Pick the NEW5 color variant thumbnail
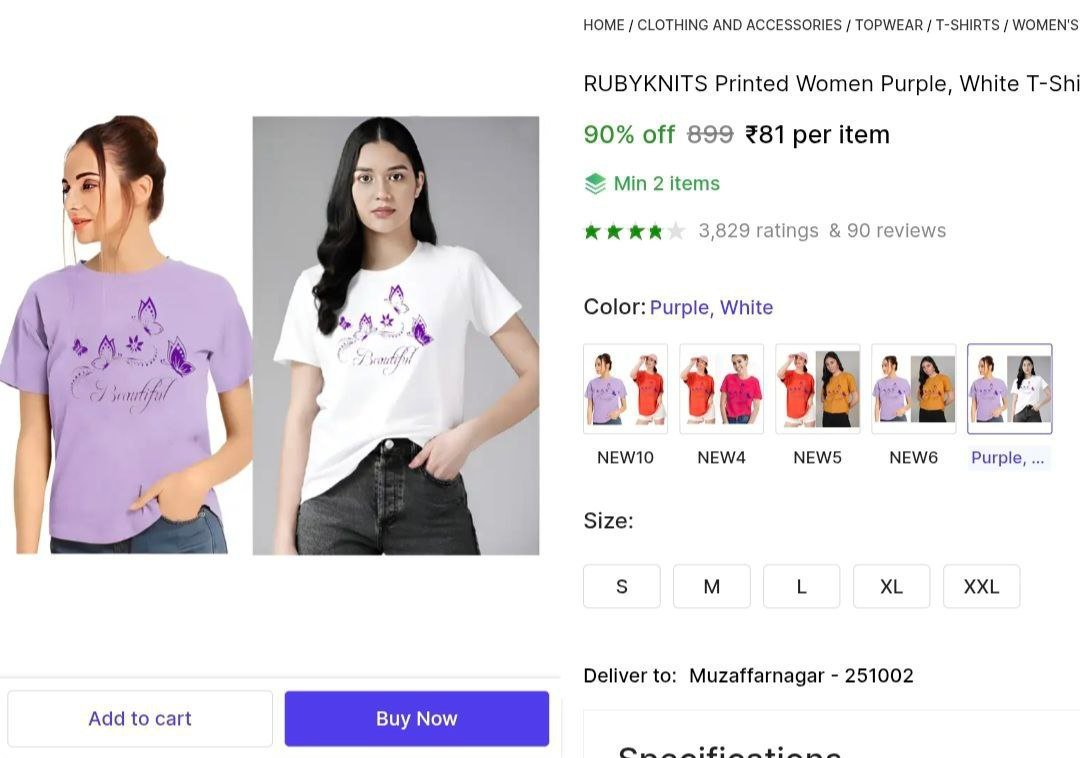 click(x=818, y=389)
